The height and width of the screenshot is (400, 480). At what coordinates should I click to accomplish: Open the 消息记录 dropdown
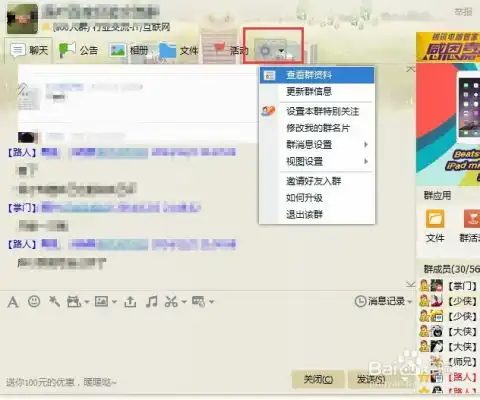pos(384,301)
